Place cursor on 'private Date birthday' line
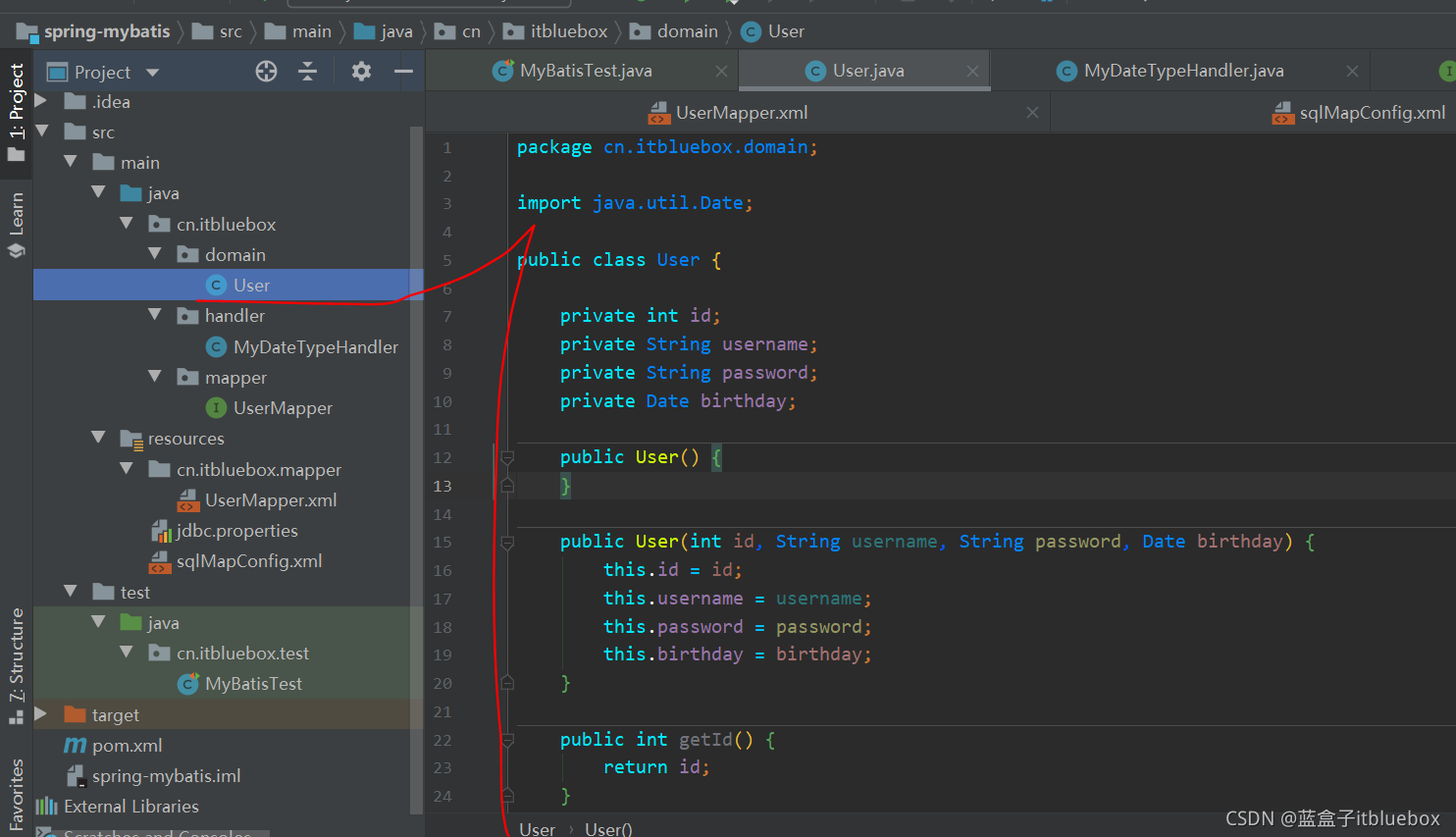The height and width of the screenshot is (837, 1456). (678, 400)
